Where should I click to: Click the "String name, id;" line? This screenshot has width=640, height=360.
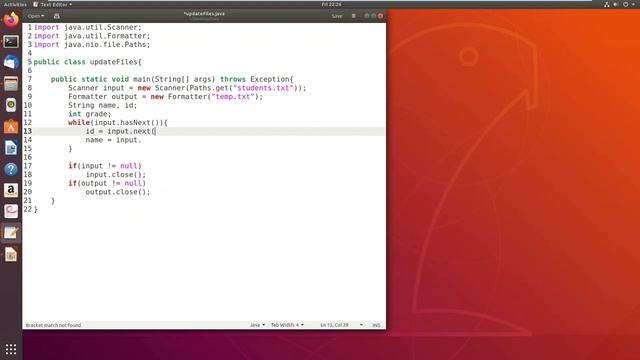point(102,105)
